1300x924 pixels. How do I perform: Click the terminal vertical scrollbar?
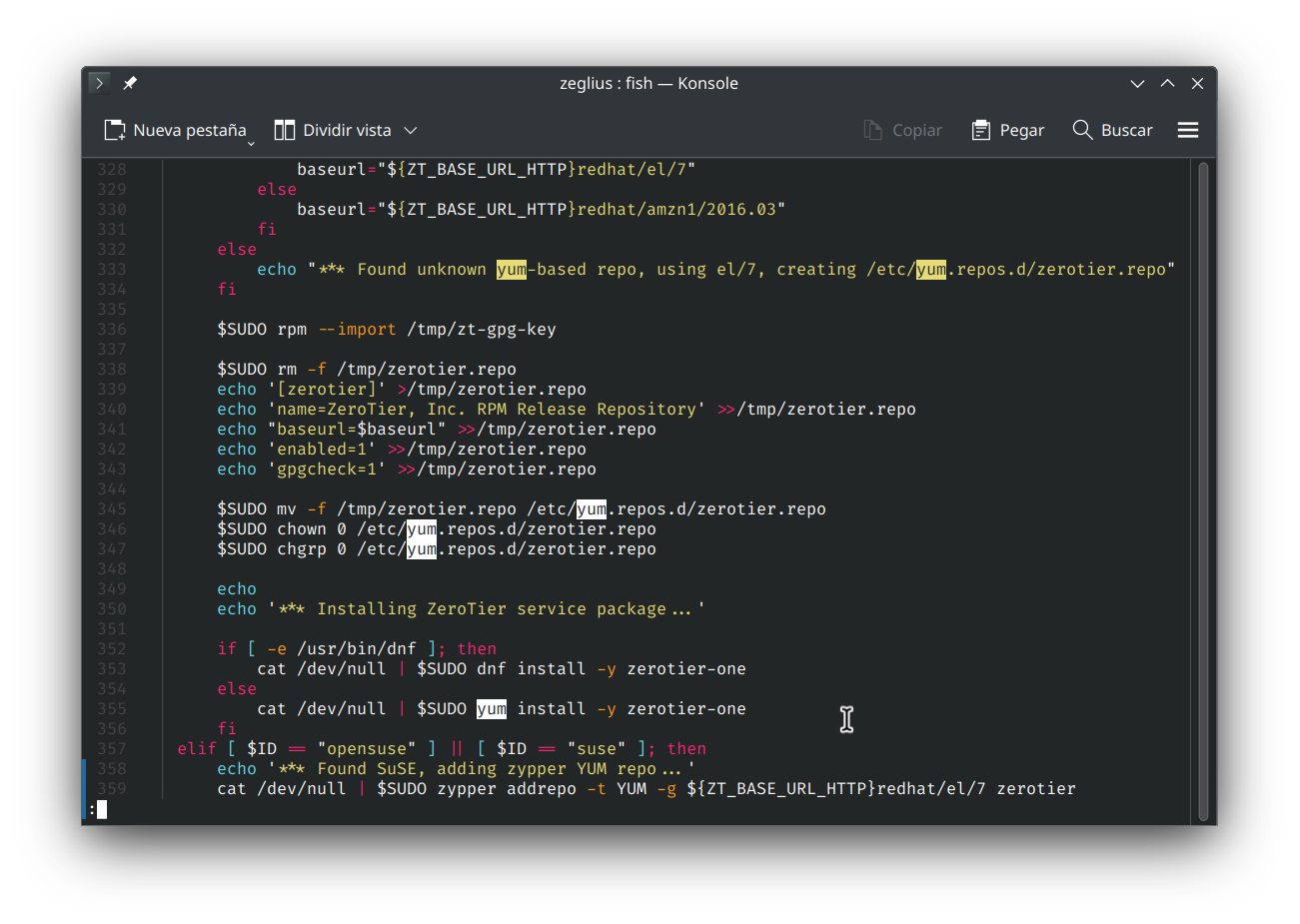1203,489
